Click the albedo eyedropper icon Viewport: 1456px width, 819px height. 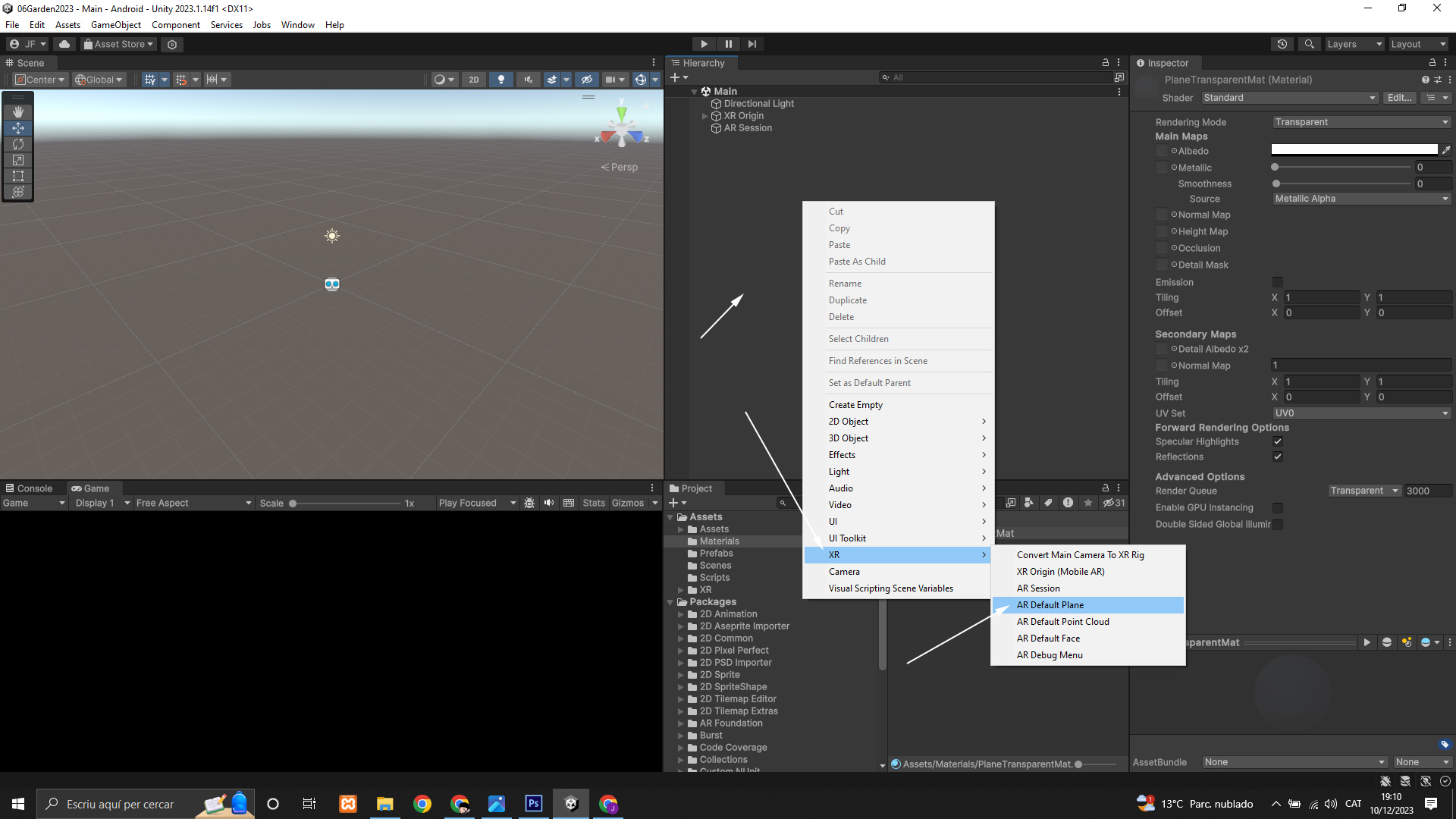click(x=1445, y=150)
